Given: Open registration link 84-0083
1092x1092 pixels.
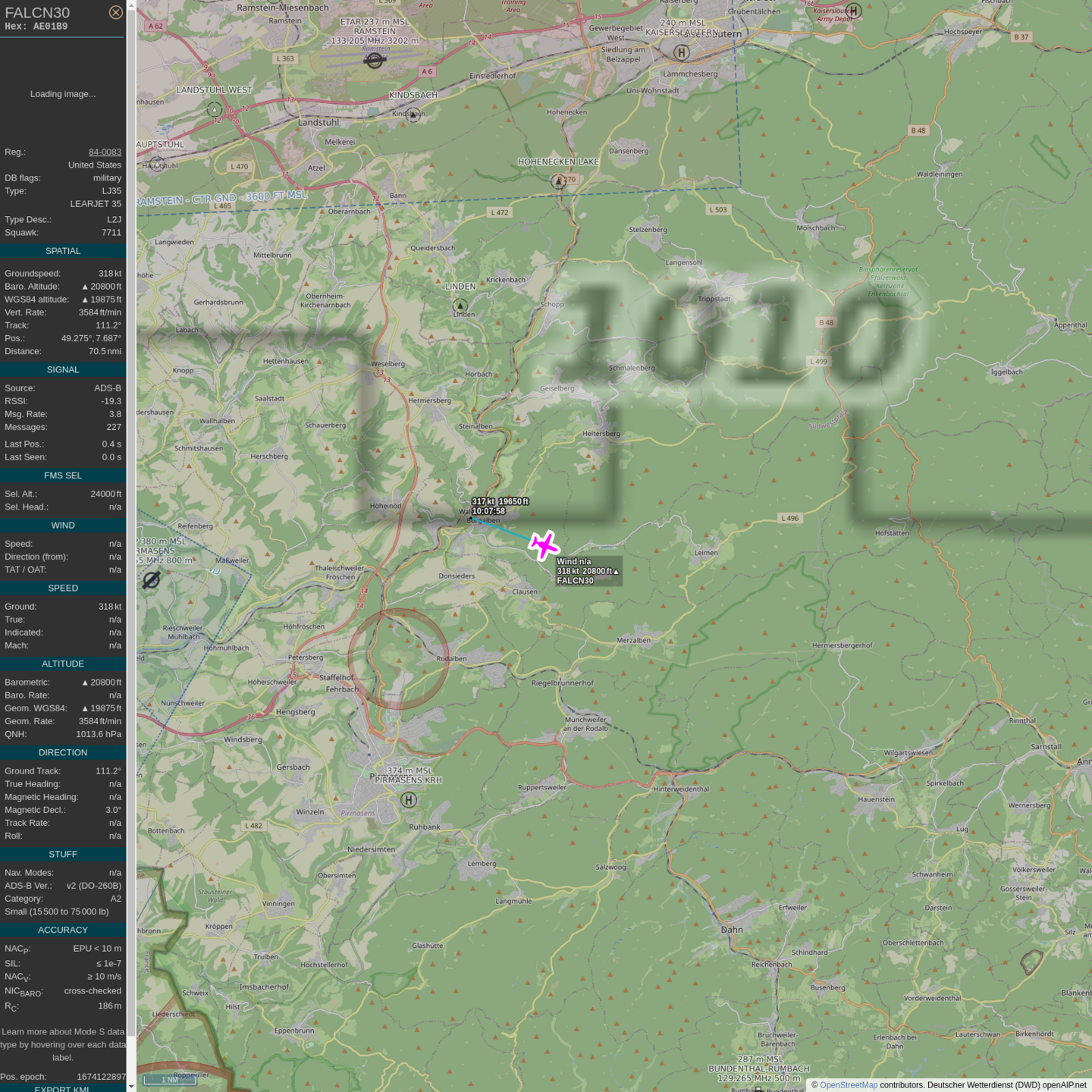Looking at the screenshot, I should click(105, 152).
